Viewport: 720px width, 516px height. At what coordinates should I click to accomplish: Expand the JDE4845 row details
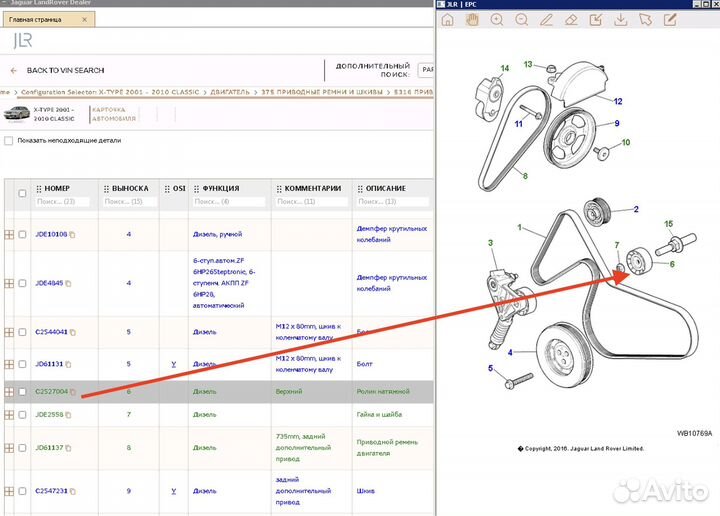pos(9,283)
